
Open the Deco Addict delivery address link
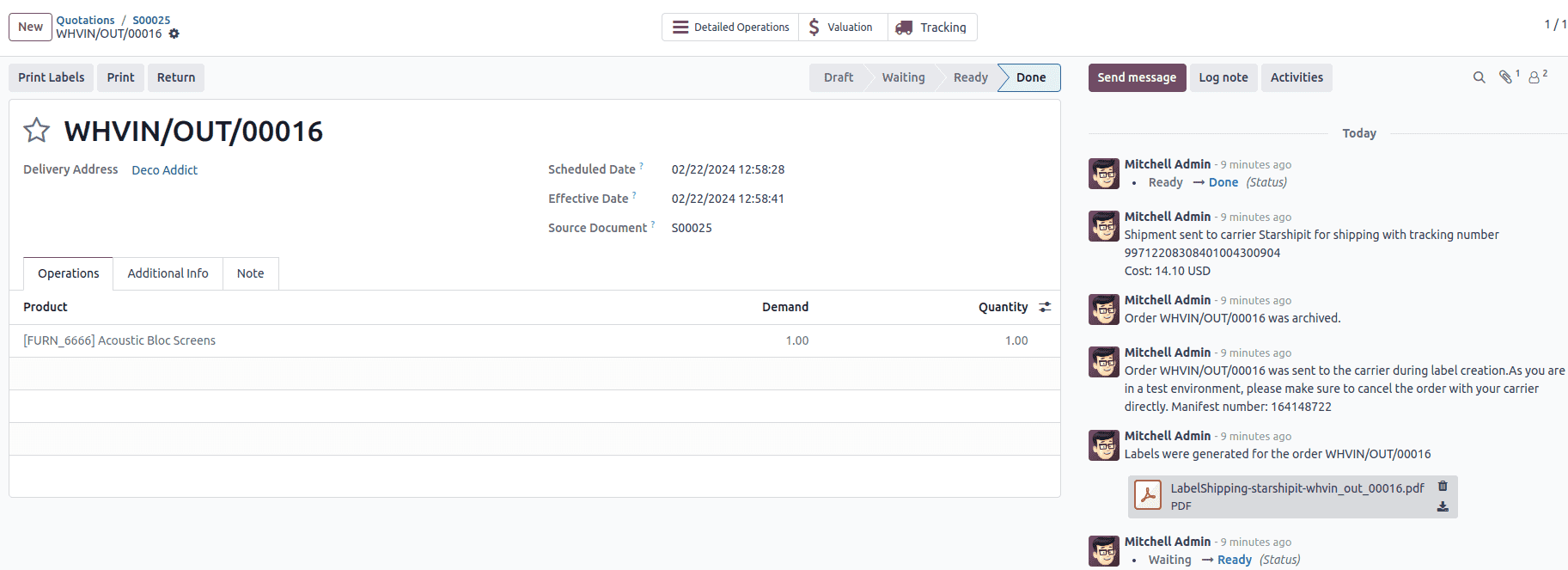[164, 170]
